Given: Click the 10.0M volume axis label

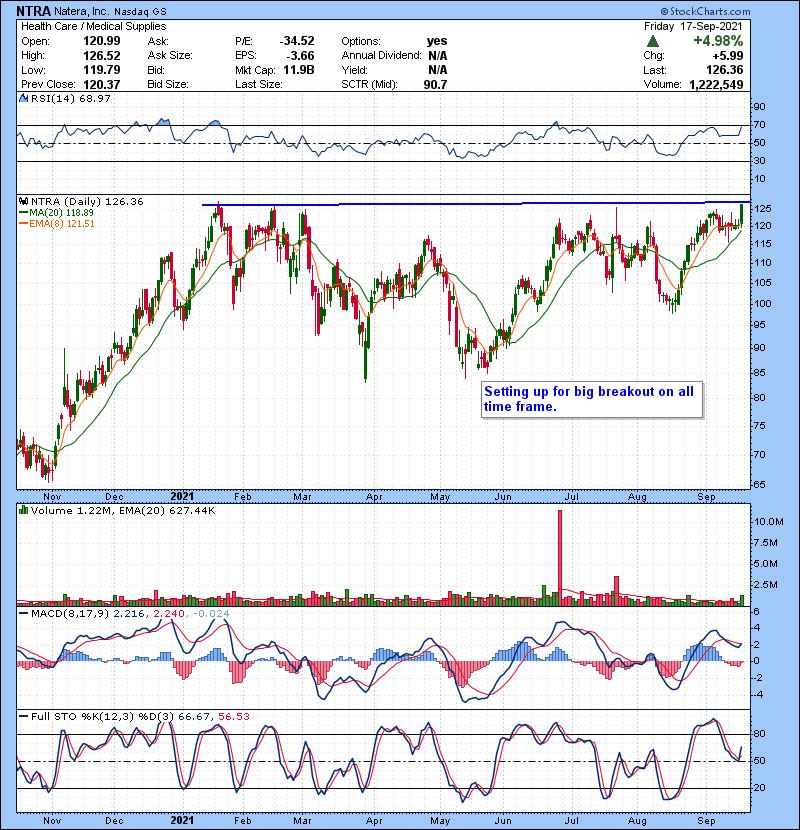Looking at the screenshot, I should (x=768, y=522).
